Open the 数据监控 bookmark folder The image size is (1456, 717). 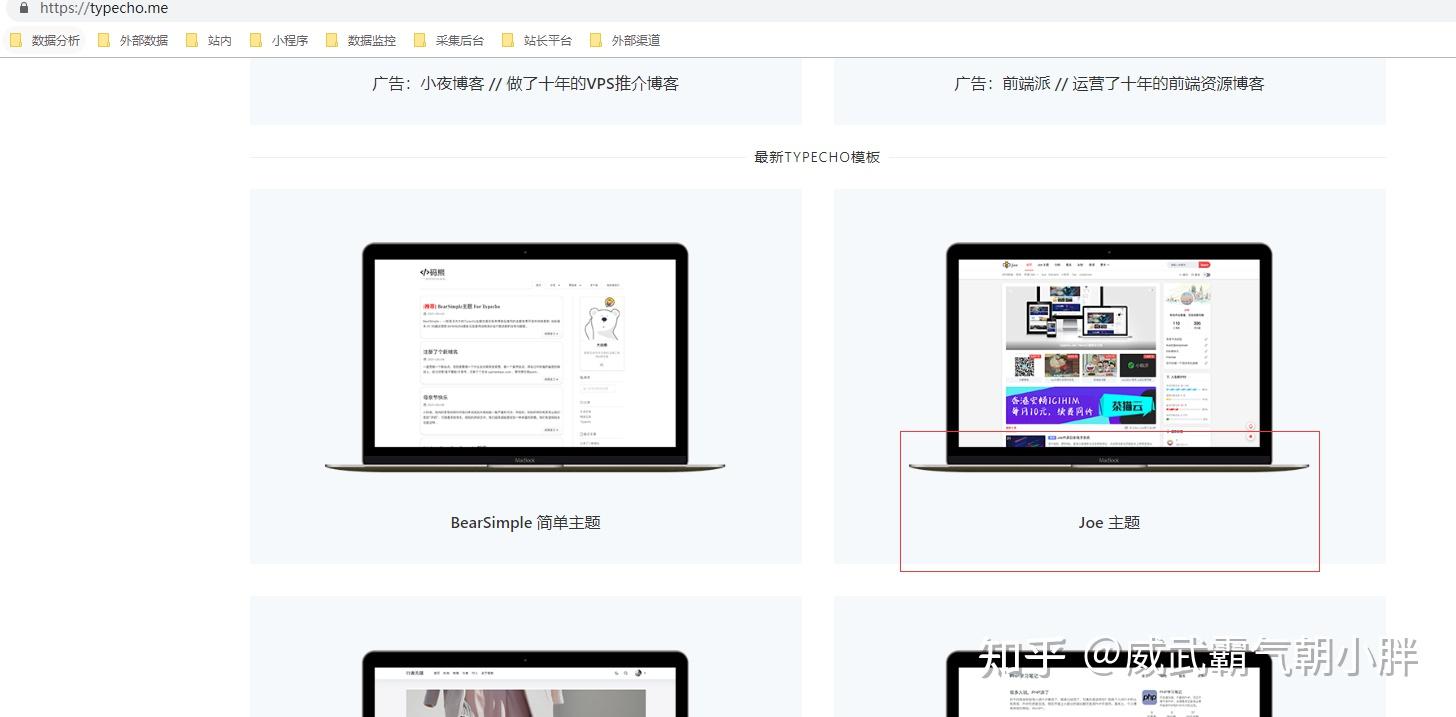[x=361, y=40]
